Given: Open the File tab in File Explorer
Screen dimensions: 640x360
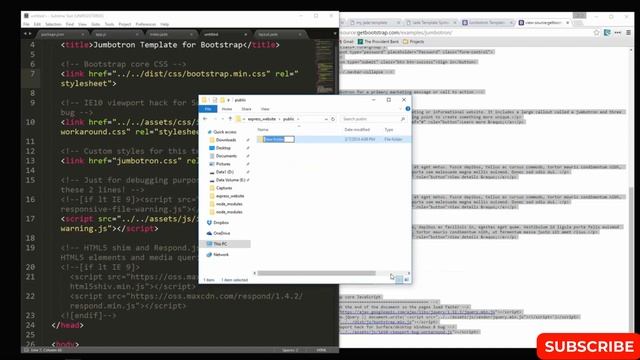Looking at the screenshot, I should point(208,109).
